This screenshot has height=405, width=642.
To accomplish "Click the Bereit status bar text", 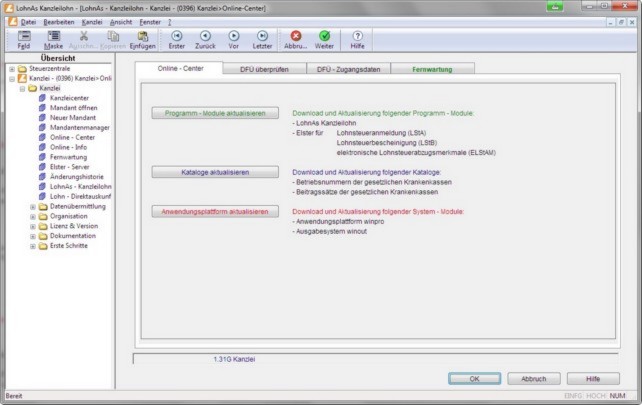I will click(14, 396).
